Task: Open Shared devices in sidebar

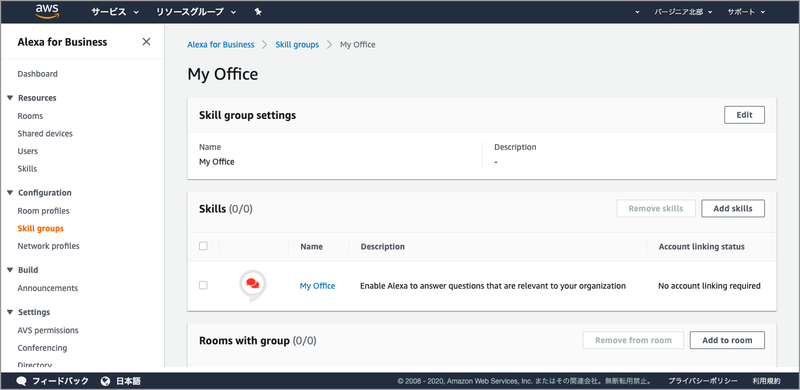Action: 45,133
